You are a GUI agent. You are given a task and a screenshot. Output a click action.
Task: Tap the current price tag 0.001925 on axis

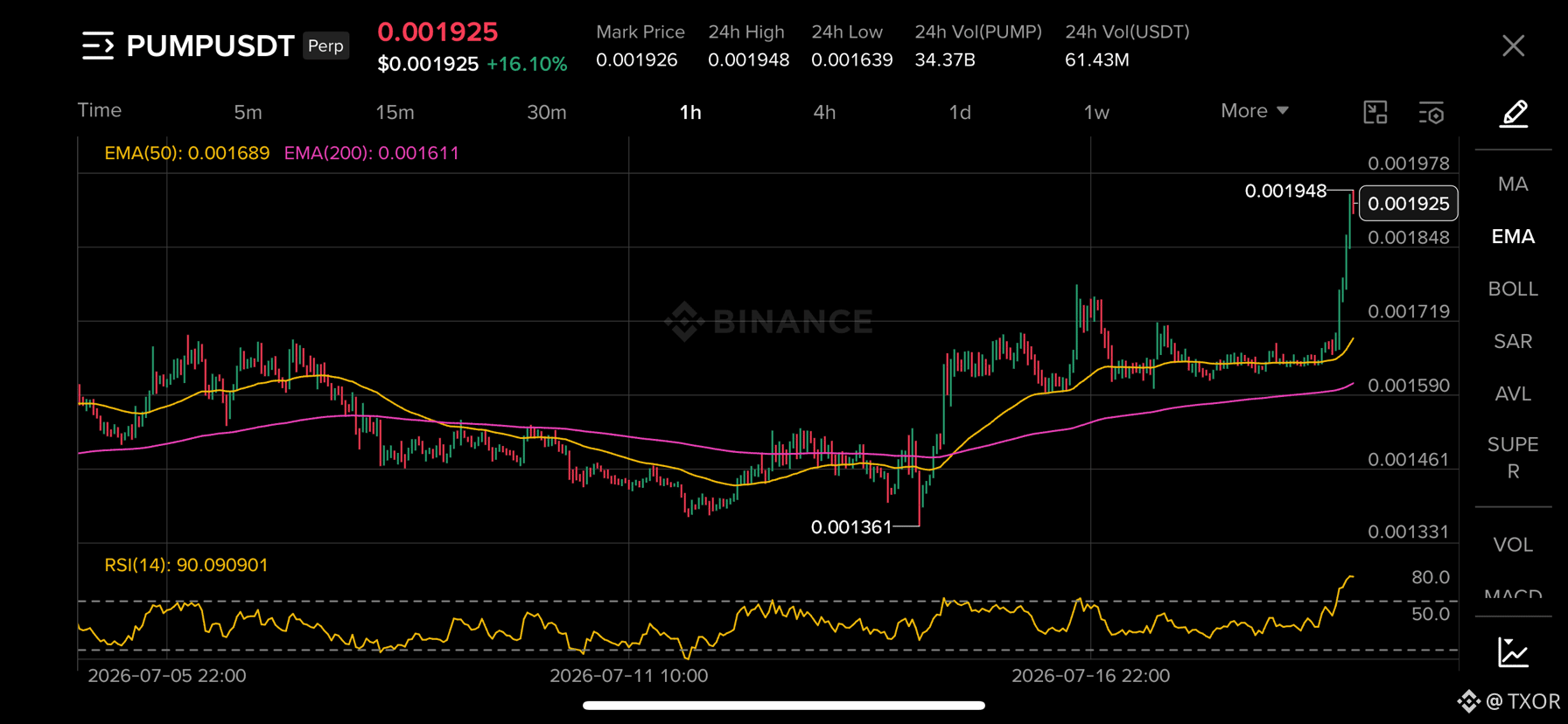(x=1408, y=204)
